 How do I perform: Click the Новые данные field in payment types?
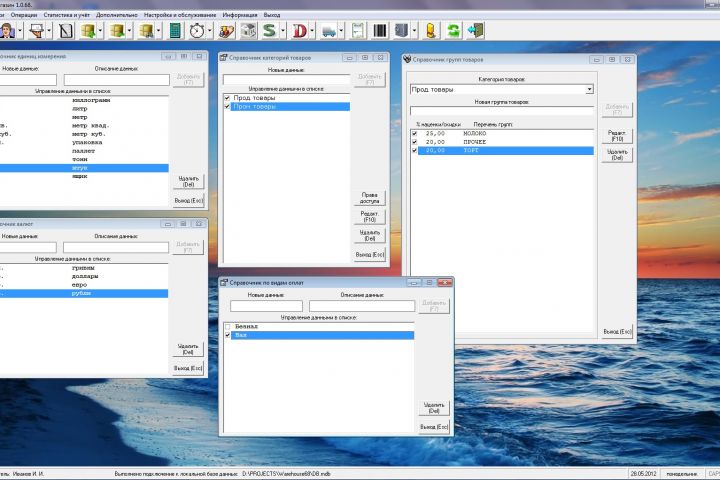pyautogui.click(x=266, y=306)
